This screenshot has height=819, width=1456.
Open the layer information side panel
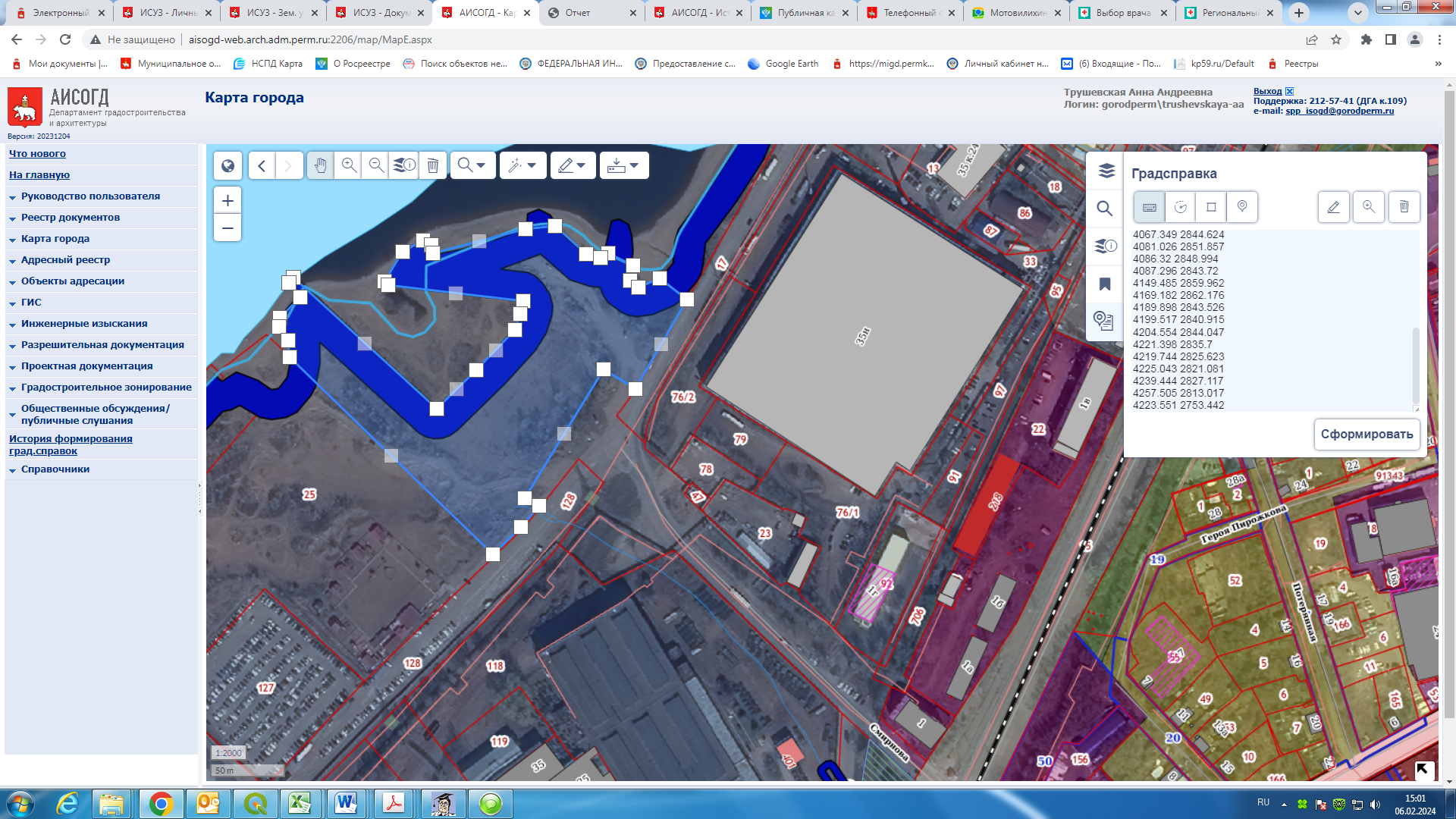(x=1106, y=246)
